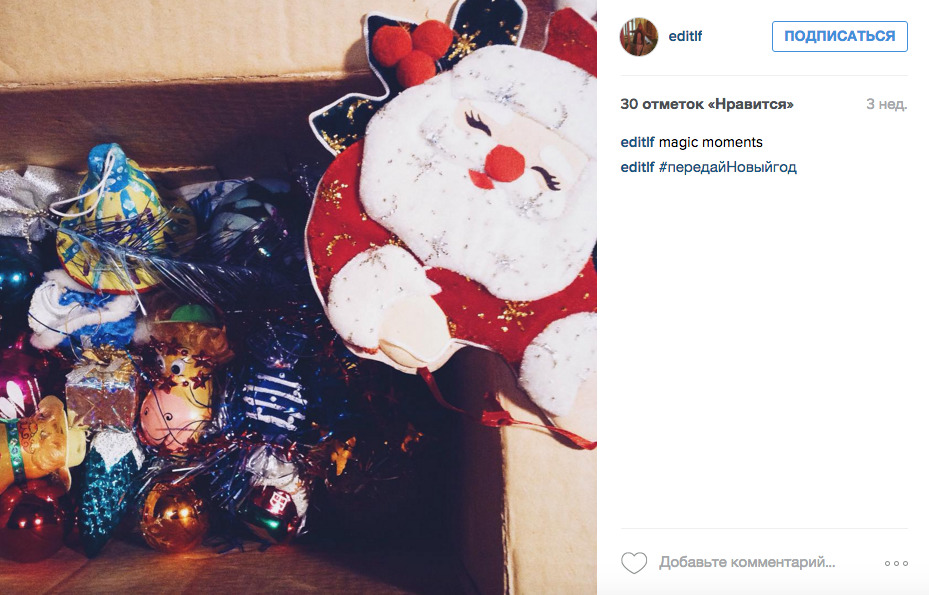This screenshot has width=929, height=595.
Task: Open editlf's round profile avatar
Action: (639, 37)
